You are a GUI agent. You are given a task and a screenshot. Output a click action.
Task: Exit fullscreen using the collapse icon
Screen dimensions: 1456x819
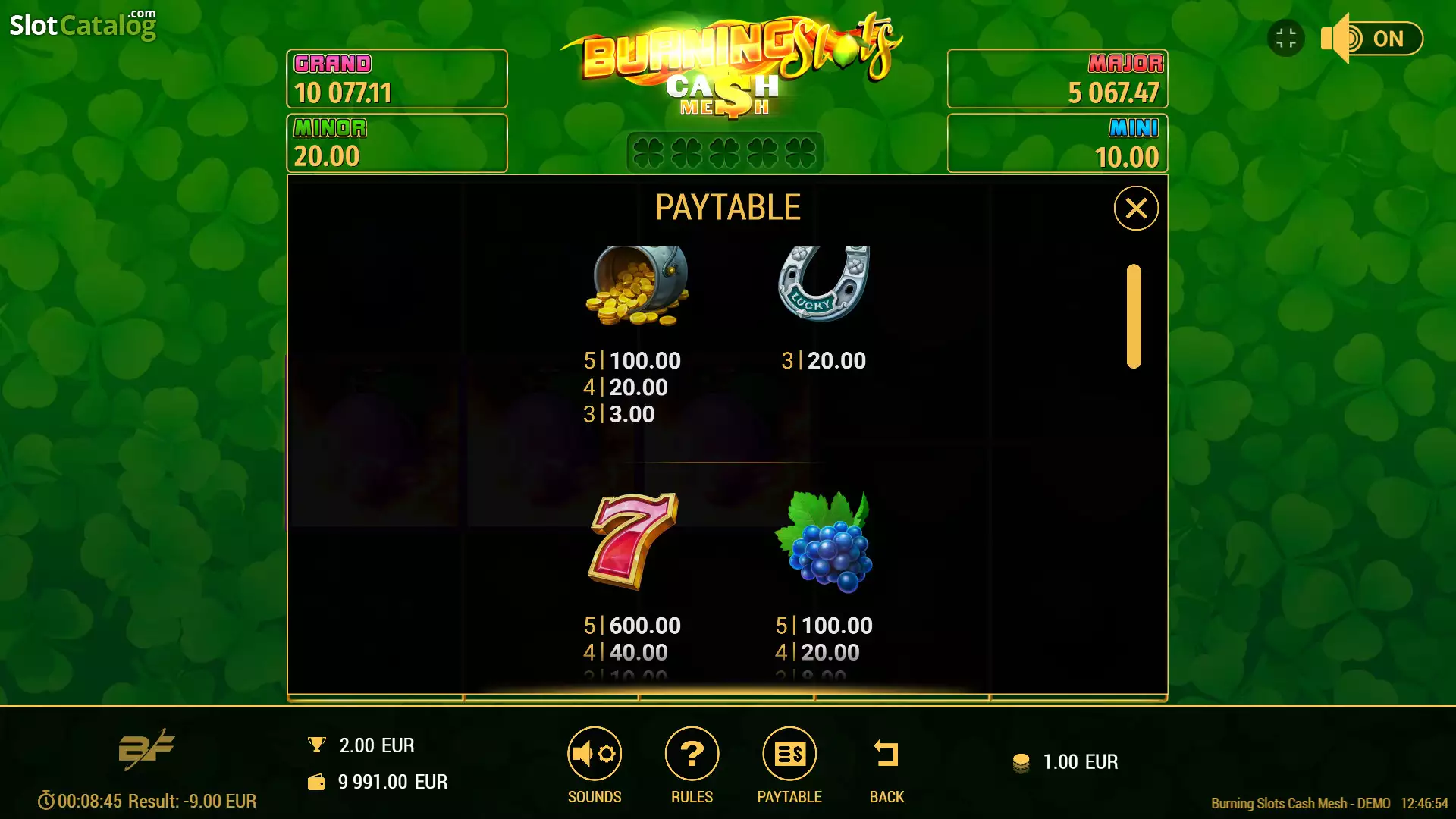tap(1286, 38)
